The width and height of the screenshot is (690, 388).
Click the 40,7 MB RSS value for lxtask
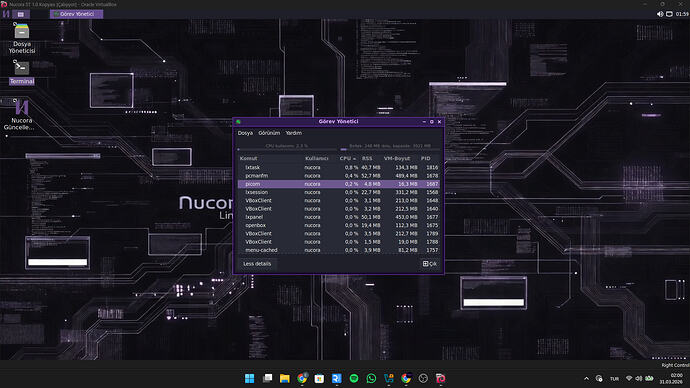[x=371, y=168]
